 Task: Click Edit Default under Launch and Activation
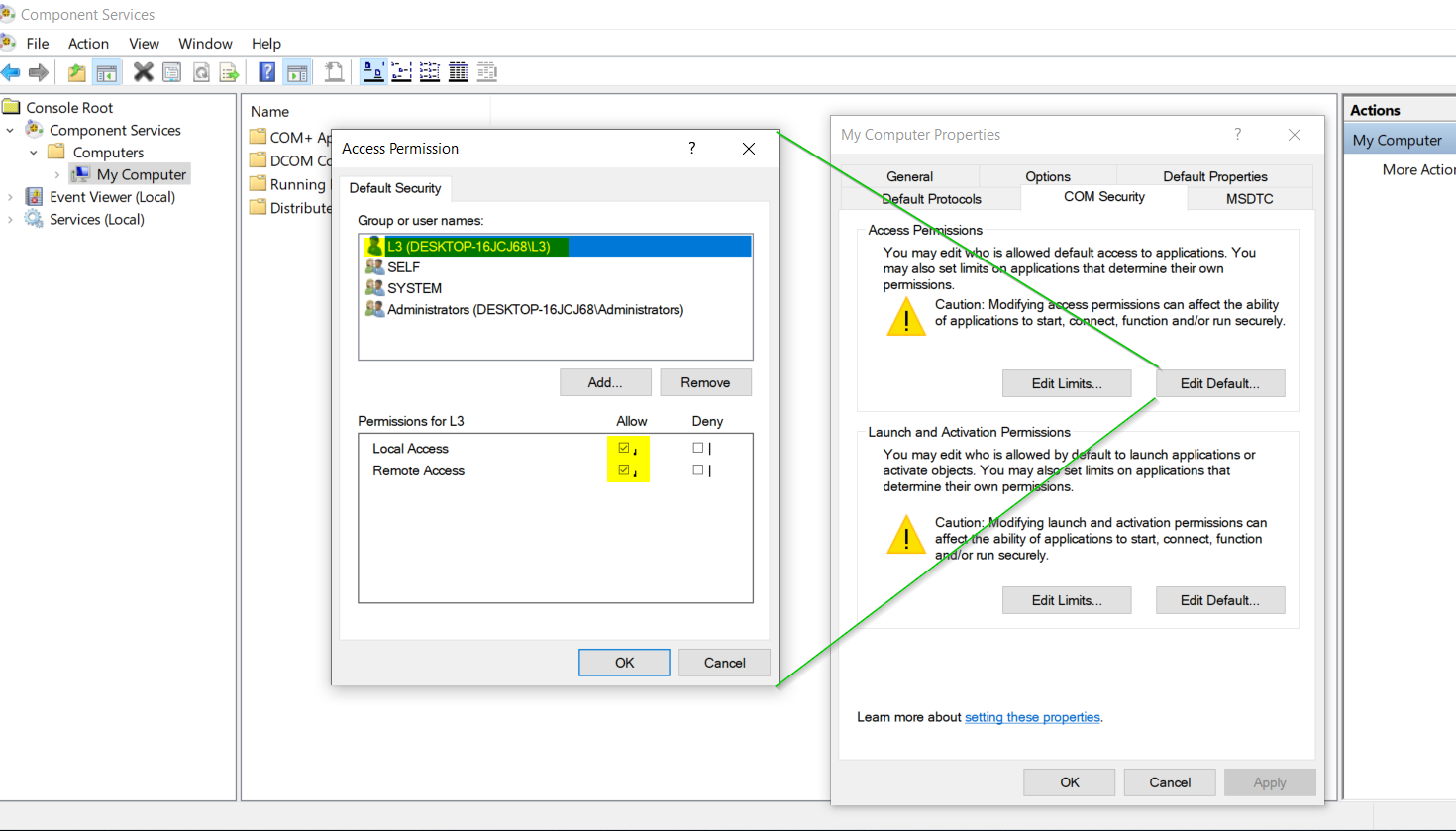coord(1220,600)
